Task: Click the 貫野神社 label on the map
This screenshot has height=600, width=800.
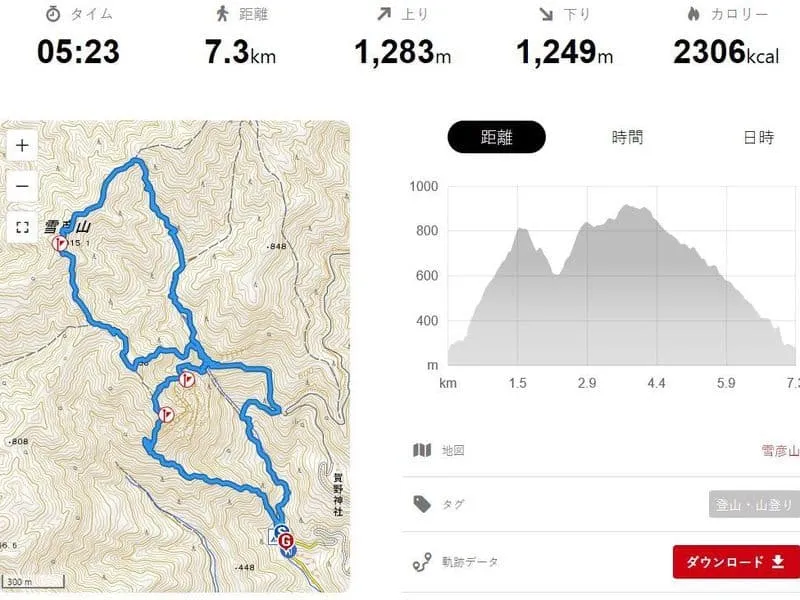Action: pos(338,496)
